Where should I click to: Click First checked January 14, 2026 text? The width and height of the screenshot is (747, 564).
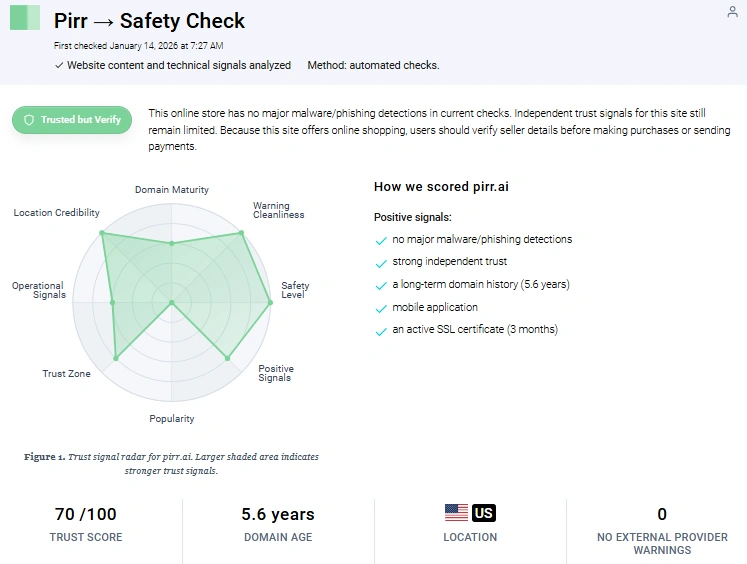(139, 46)
